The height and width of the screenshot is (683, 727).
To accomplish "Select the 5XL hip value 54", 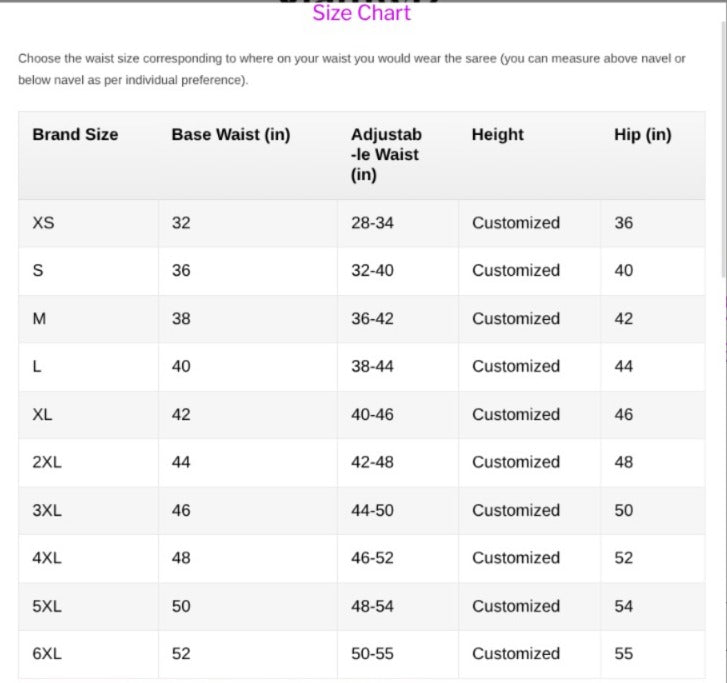I will pyautogui.click(x=624, y=606).
